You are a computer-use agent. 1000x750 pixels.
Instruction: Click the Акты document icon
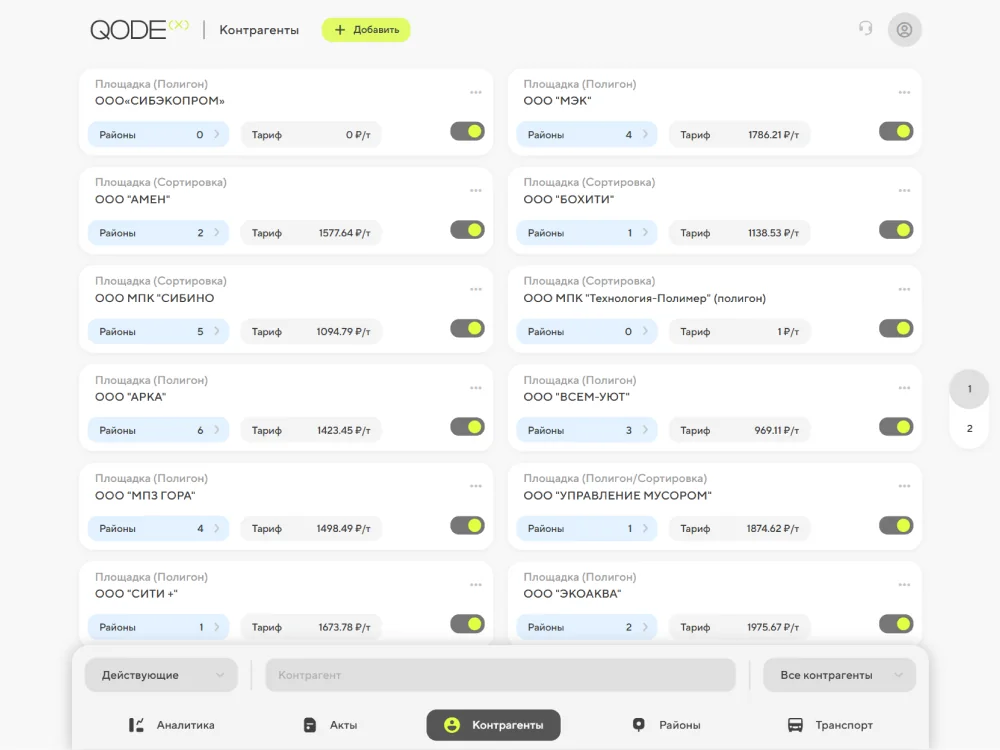coord(310,725)
